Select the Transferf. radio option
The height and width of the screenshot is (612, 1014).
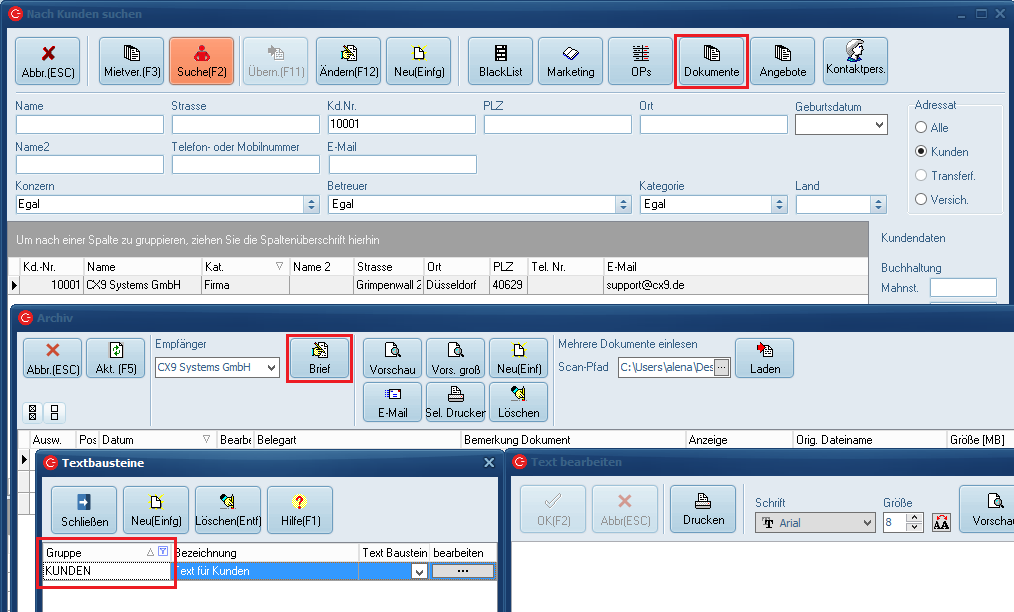(x=921, y=176)
